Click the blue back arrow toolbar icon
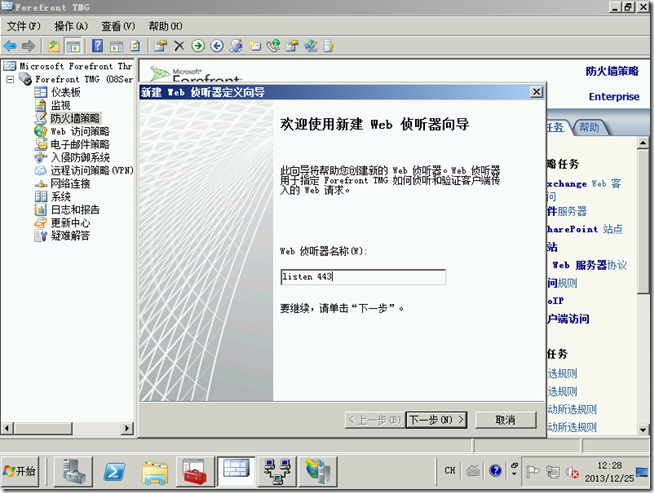Image resolution: width=654 pixels, height=493 pixels. click(x=10, y=46)
